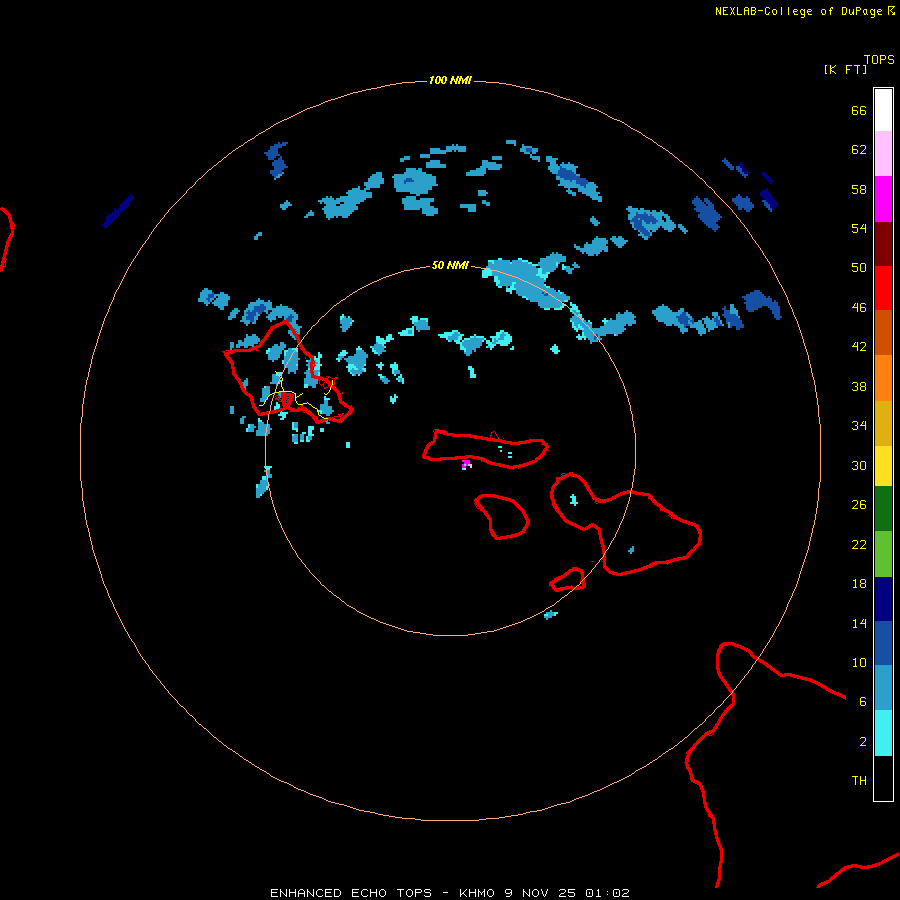900x900 pixels.
Task: Click the '[K FT]' units label
Action: 845,69
